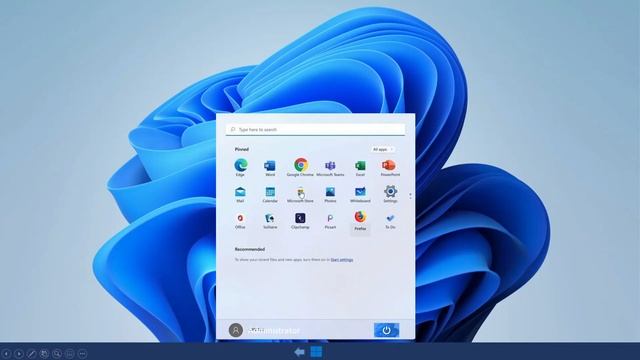Go to previous slide in presenter controls
Screen dimensions: 640x360
tap(6, 353)
